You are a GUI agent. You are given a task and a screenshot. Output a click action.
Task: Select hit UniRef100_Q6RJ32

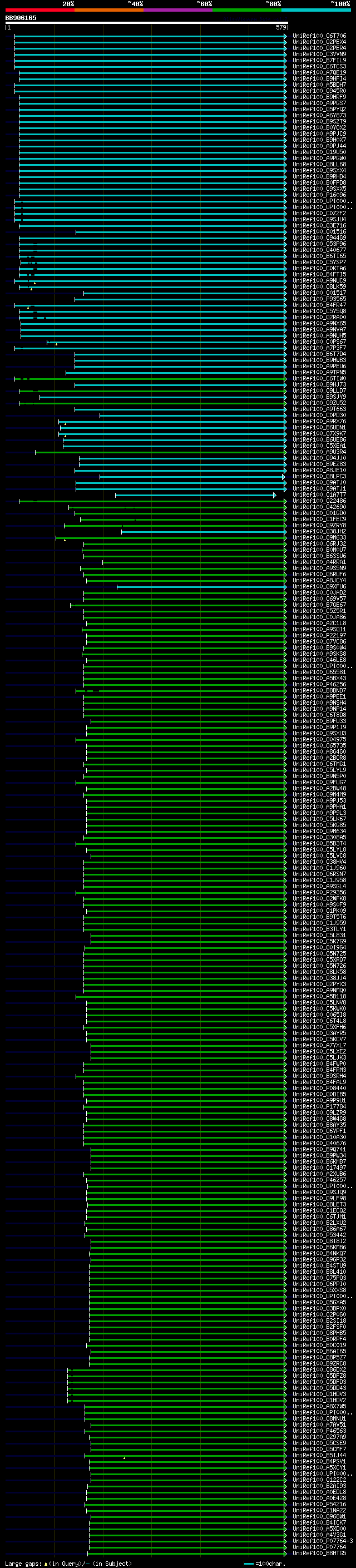pos(319,543)
